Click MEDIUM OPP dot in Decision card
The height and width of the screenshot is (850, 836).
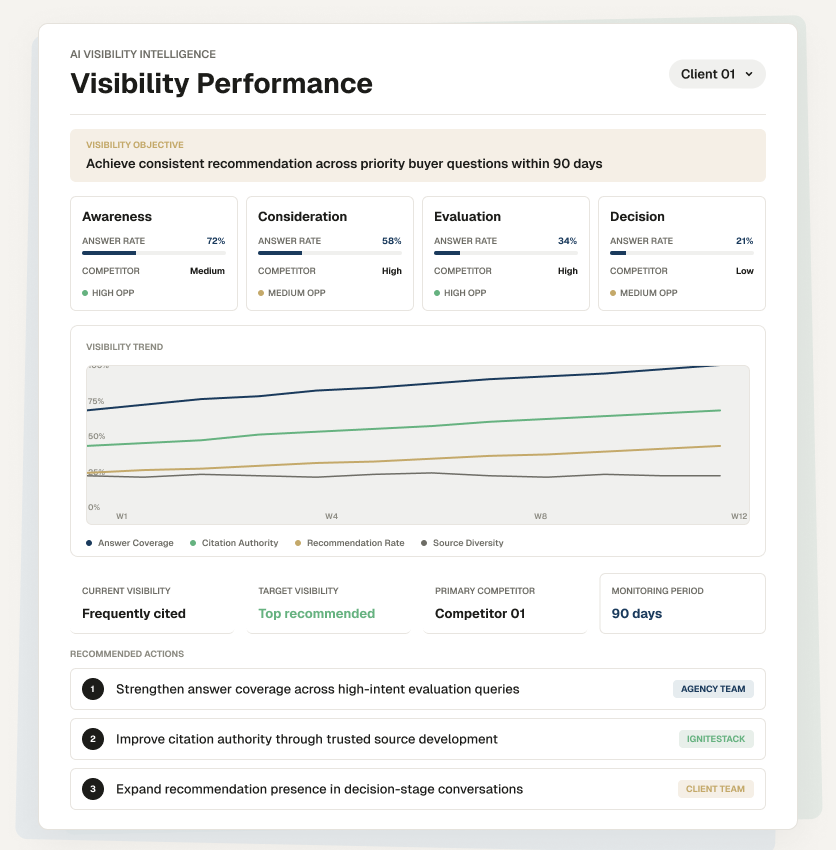(613, 293)
